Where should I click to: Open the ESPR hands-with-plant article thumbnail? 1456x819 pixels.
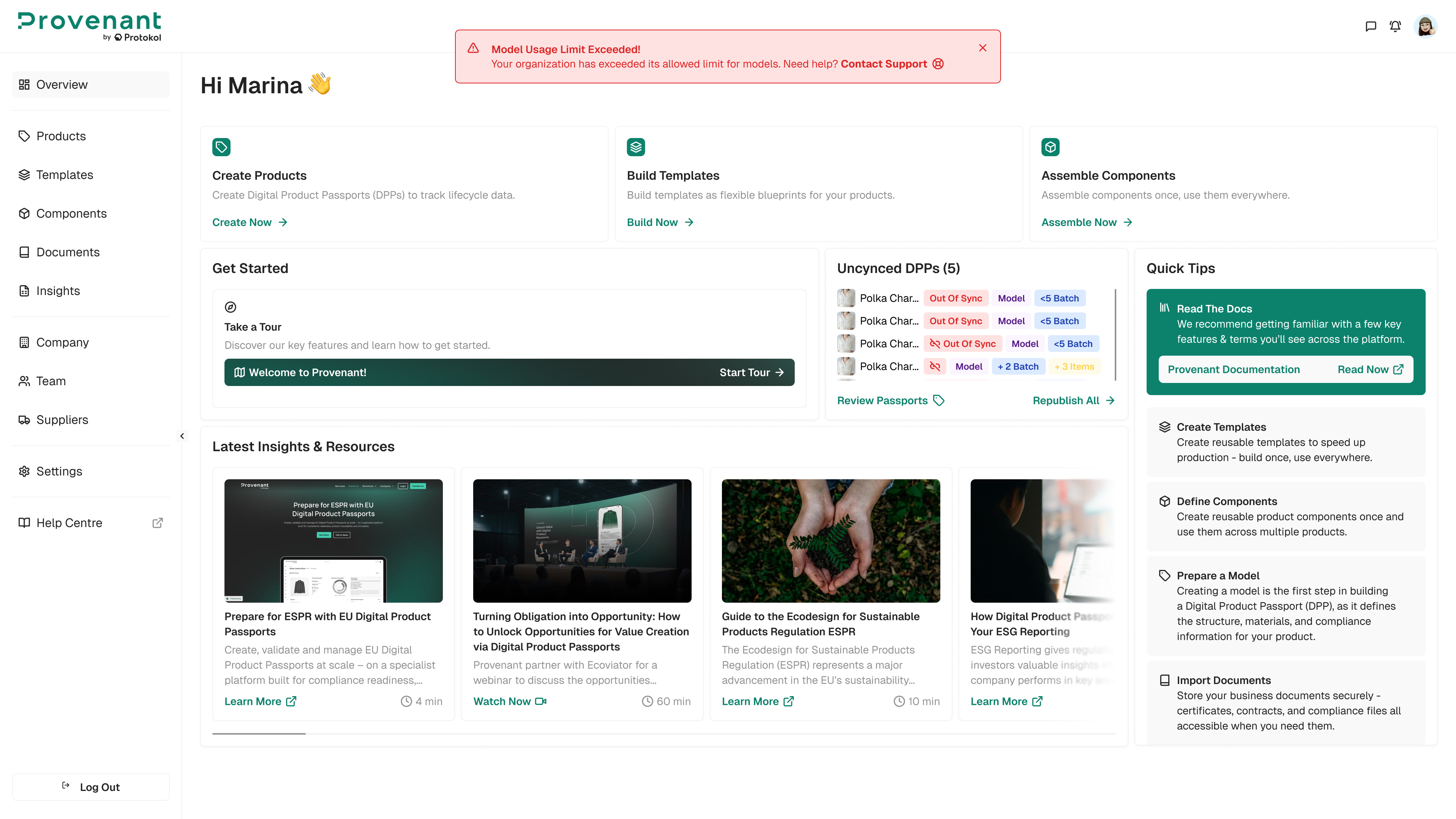point(830,540)
